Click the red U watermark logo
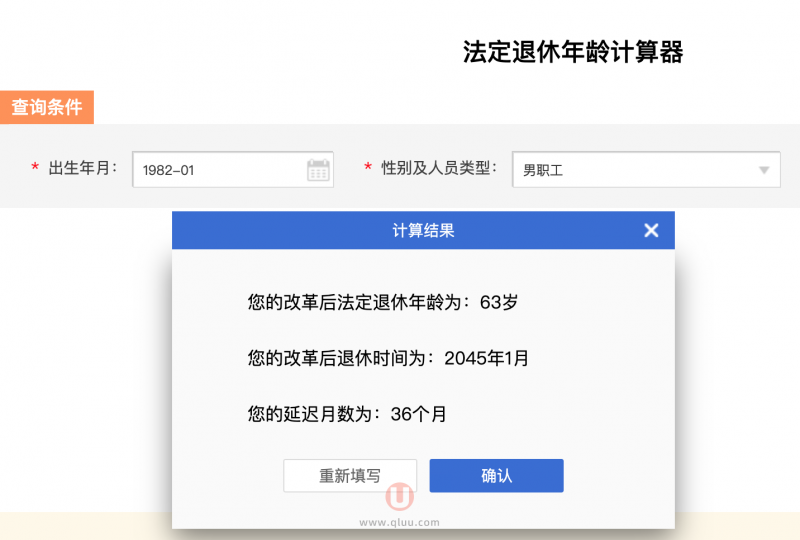 click(x=400, y=496)
